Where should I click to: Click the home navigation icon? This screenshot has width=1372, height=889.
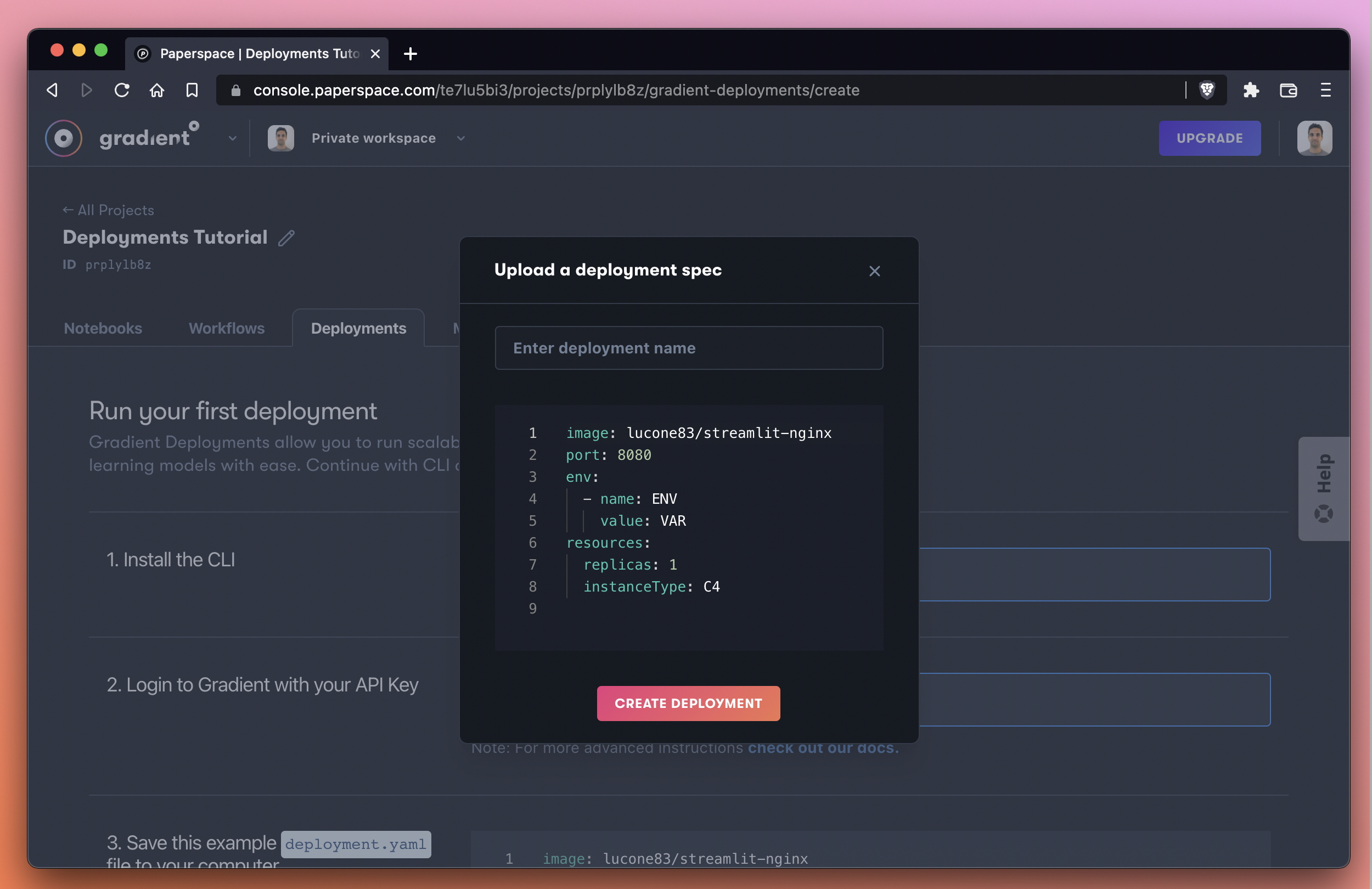coord(156,90)
